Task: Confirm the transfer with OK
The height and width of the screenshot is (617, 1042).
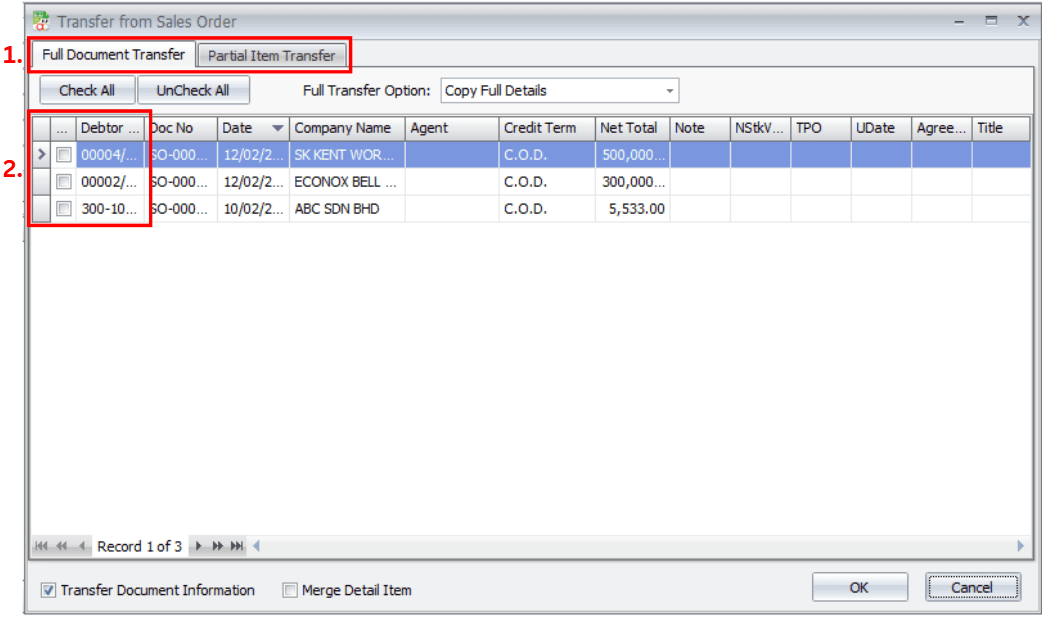Action: pos(858,587)
